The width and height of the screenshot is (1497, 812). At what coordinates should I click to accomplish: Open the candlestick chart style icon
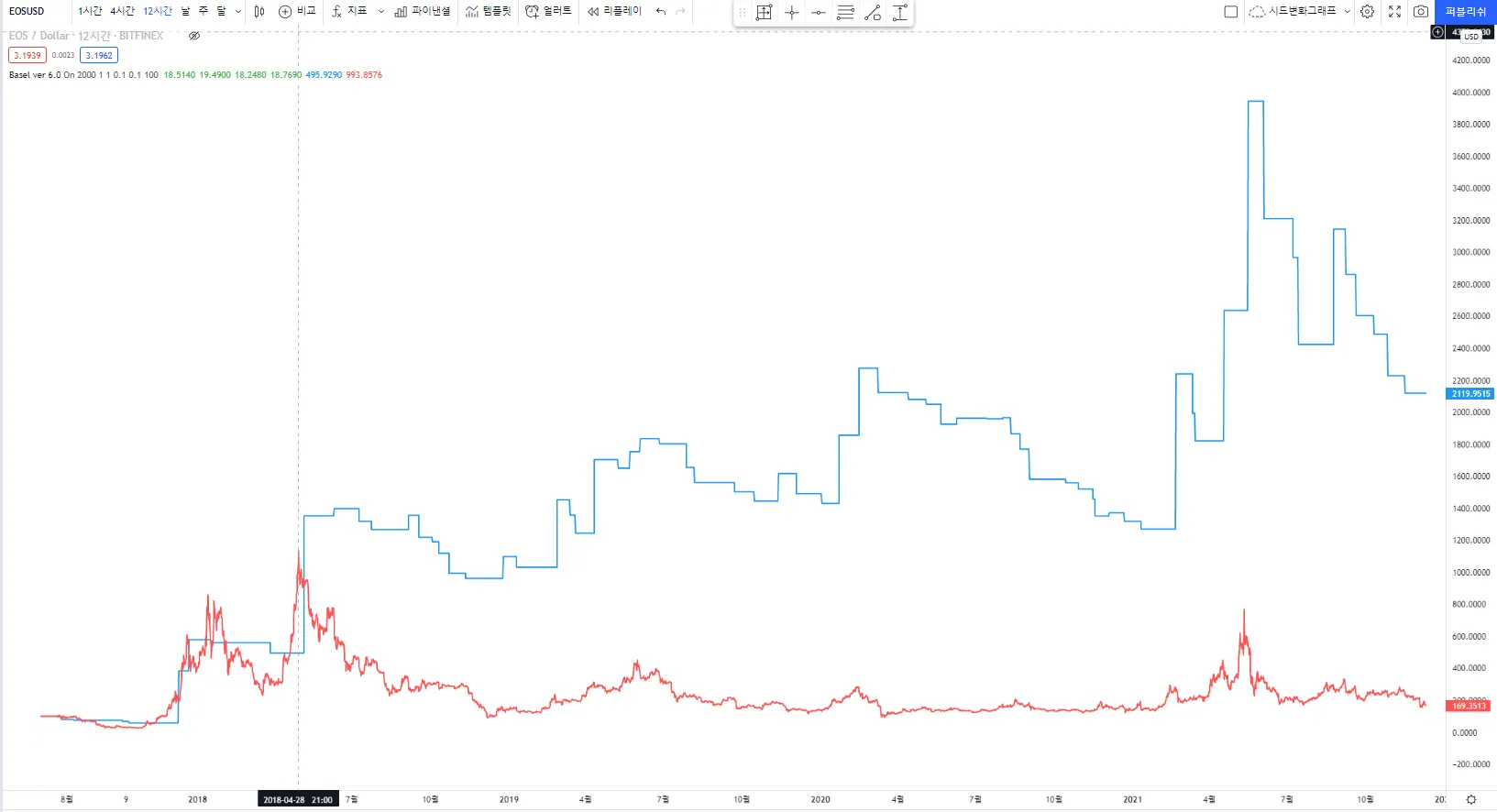tap(259, 11)
